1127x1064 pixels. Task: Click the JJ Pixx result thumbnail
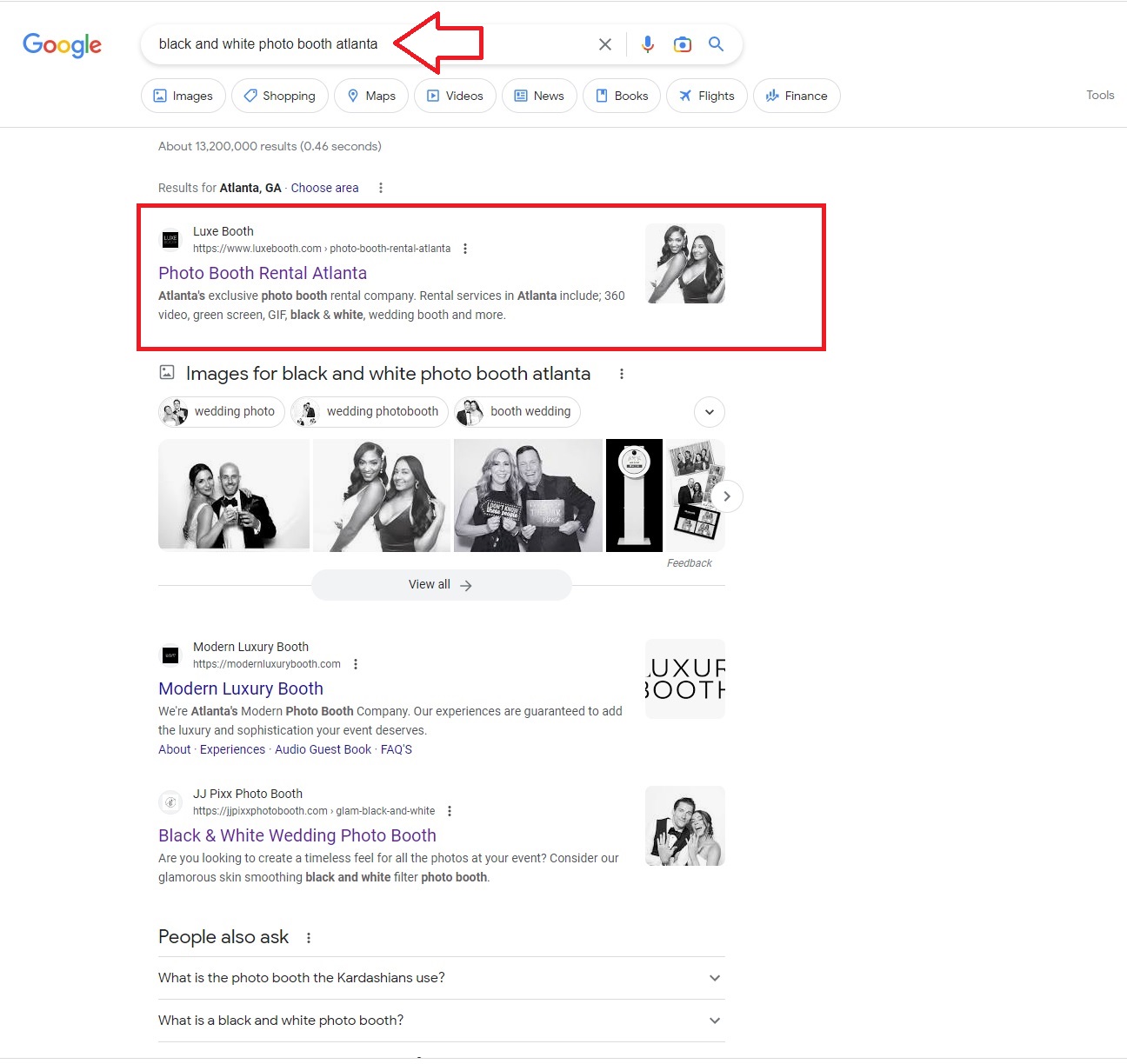point(685,826)
